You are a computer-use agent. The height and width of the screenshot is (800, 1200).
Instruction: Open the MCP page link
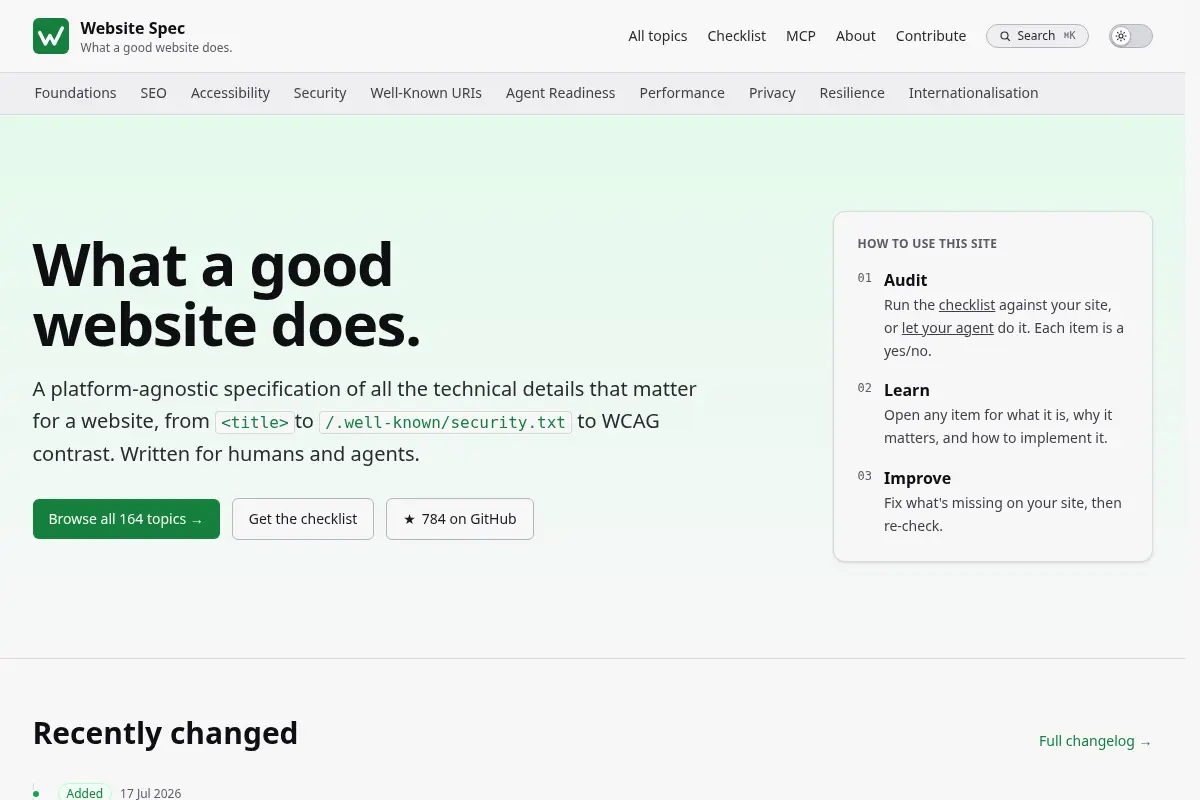(801, 36)
